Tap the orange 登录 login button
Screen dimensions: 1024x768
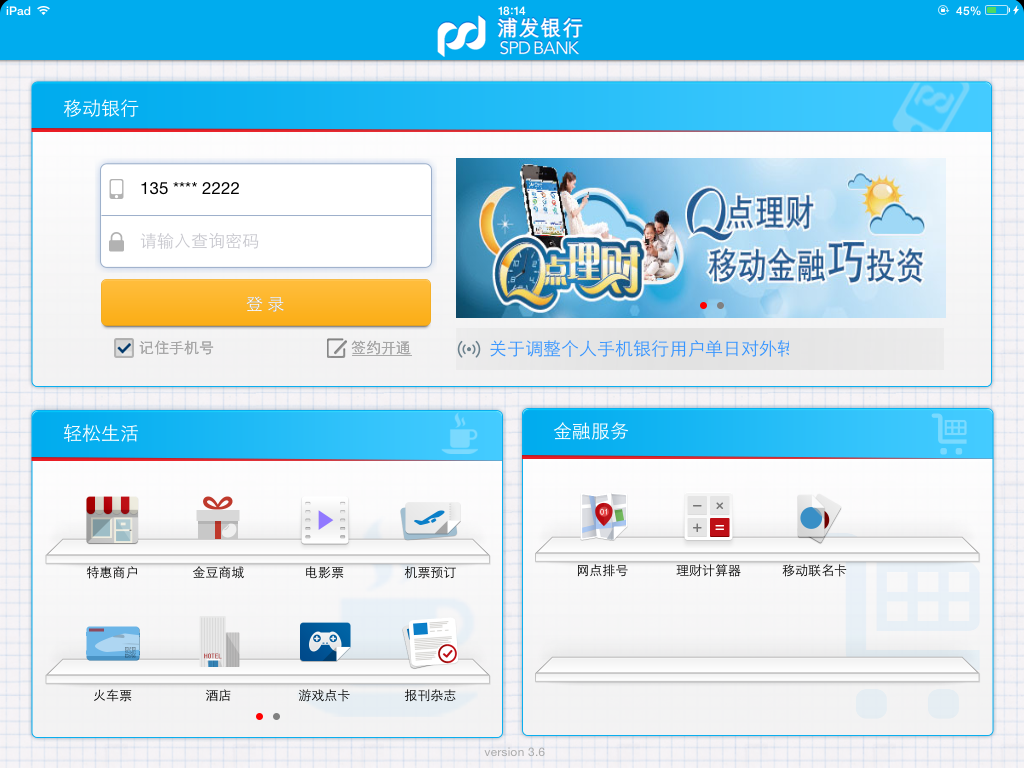tap(266, 303)
